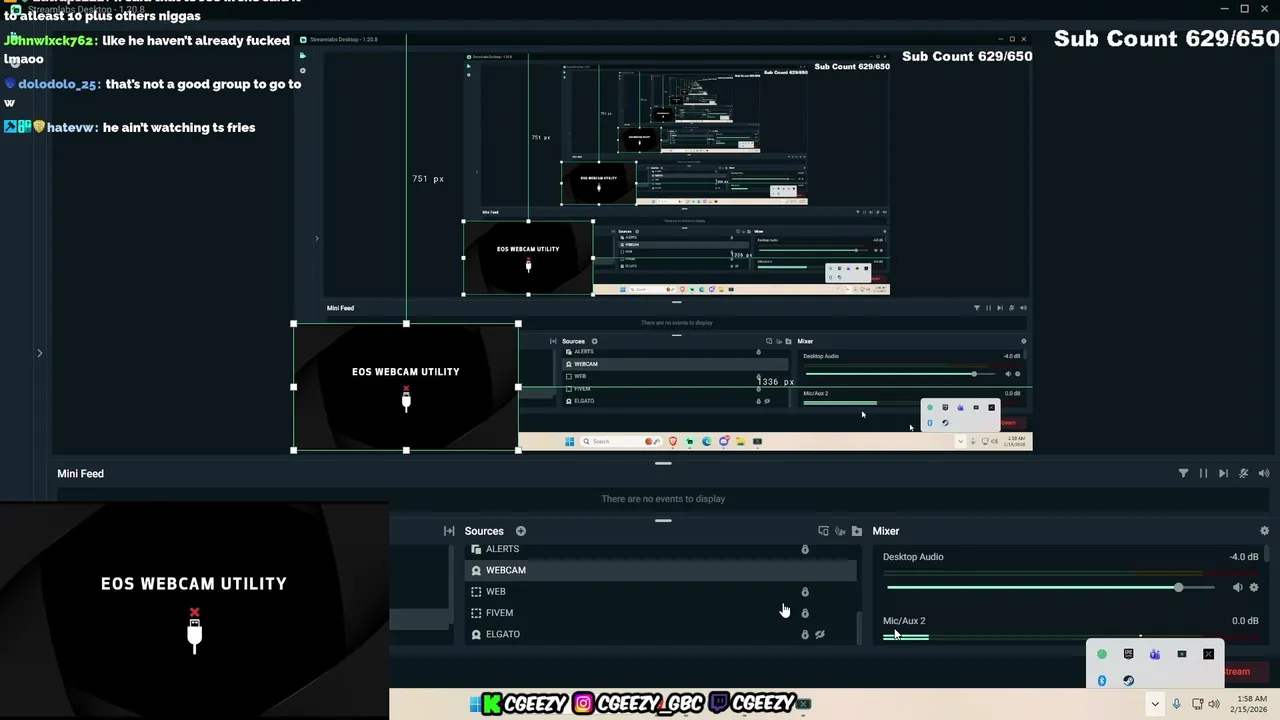Click the Mic/Aux 2 label
The image size is (1280, 720).
[904, 621]
